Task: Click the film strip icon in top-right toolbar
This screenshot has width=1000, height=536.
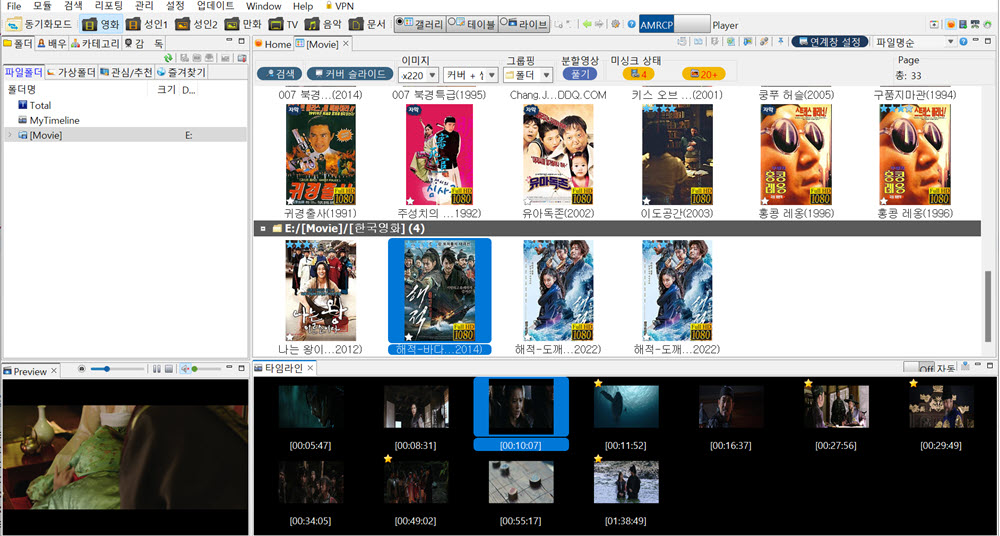Action: pos(963,24)
